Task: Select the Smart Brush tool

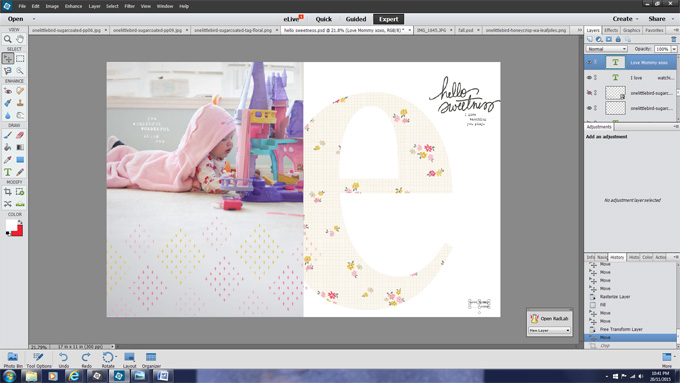Action: [8, 103]
